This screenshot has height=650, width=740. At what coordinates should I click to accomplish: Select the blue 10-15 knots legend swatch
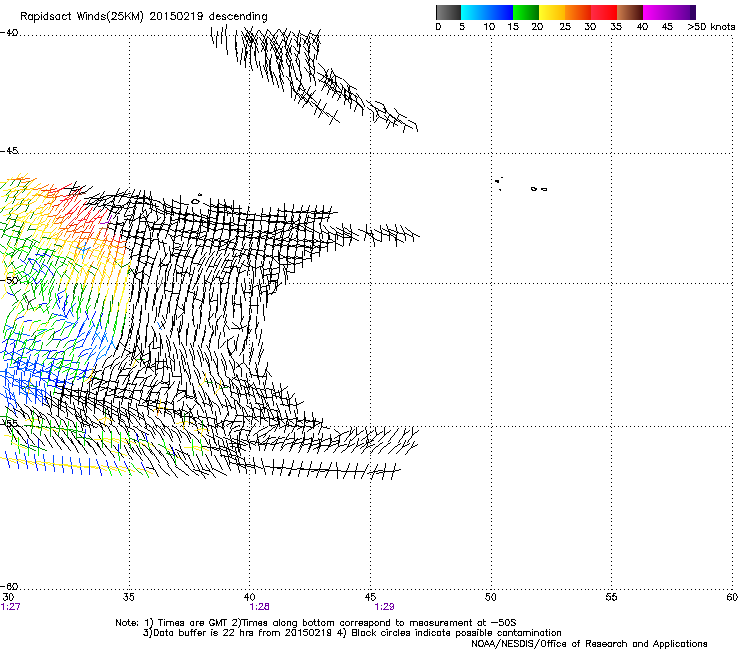tap(500, 12)
